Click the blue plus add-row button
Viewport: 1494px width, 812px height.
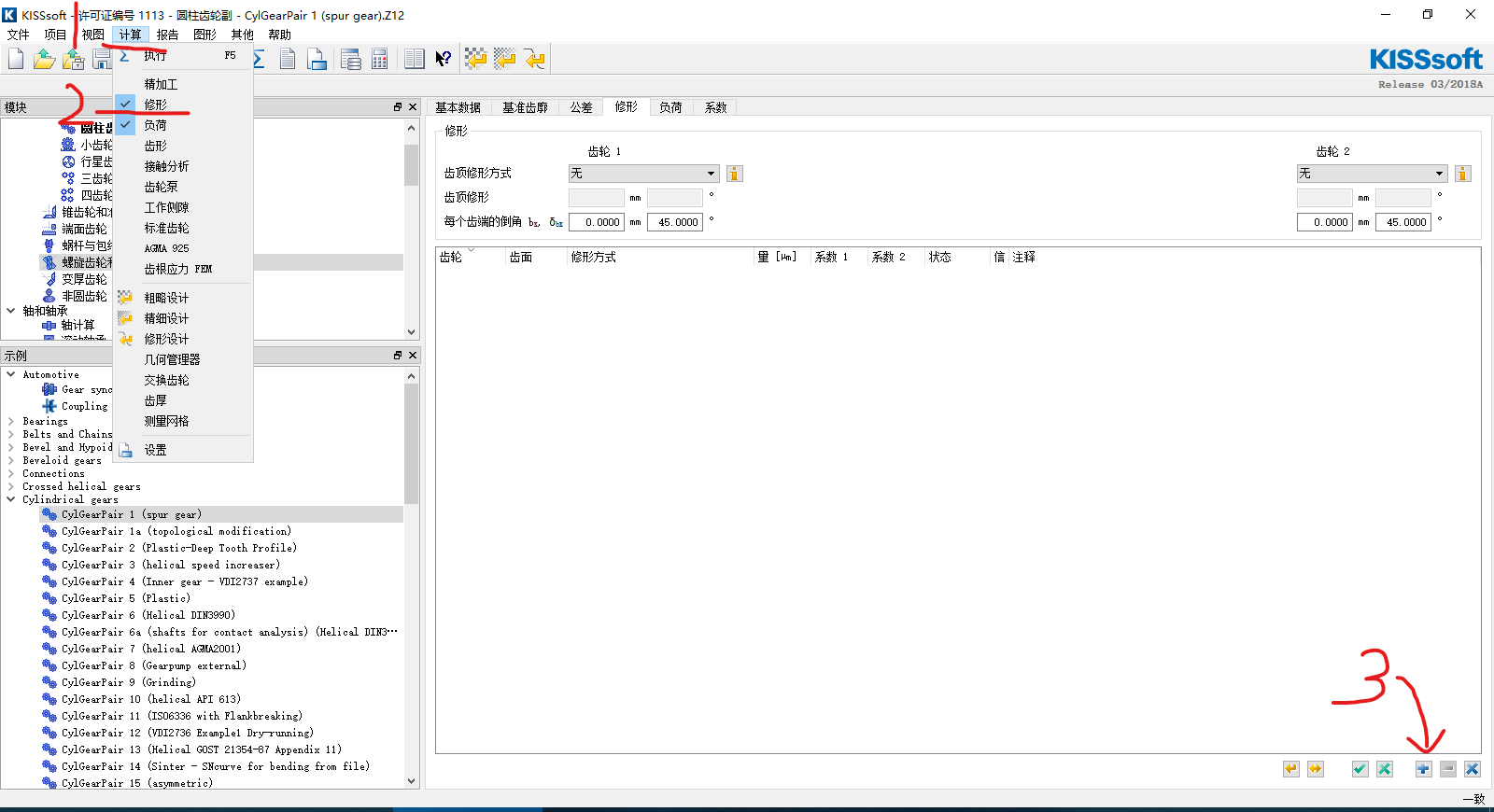[x=1423, y=769]
